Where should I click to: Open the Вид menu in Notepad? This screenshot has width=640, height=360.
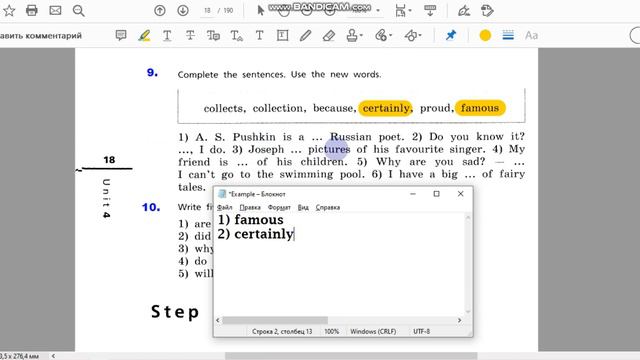(303, 207)
